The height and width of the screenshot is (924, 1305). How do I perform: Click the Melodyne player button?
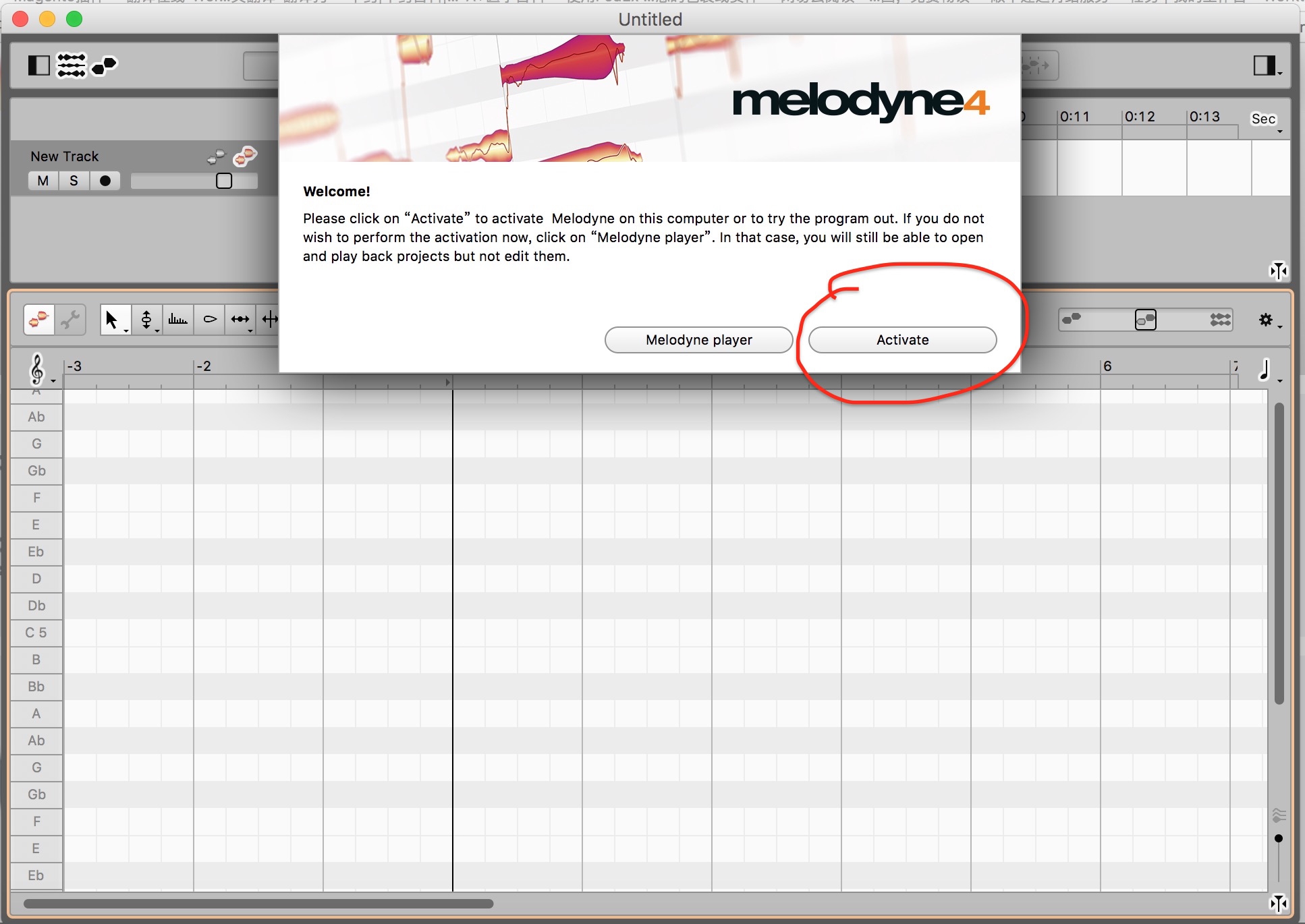click(698, 340)
